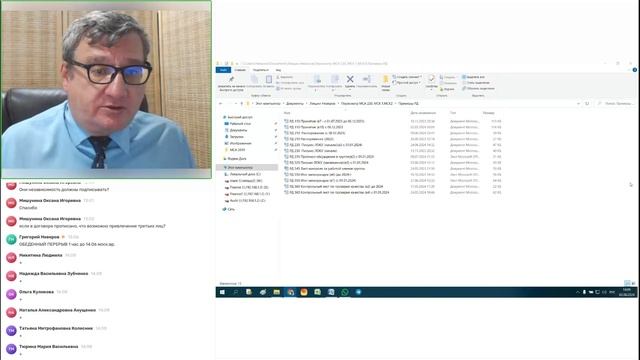
Task: Click Григорий Невзоров name in chat
Action: point(39,237)
